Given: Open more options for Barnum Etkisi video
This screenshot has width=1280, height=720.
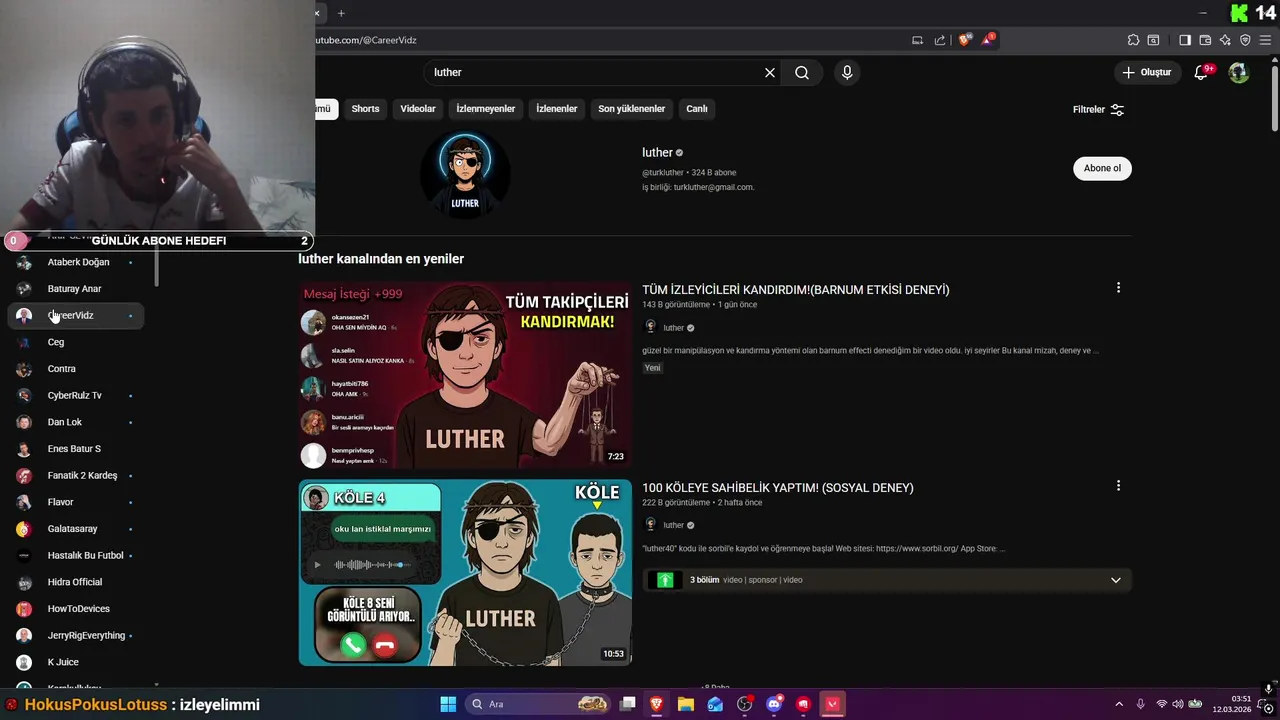Looking at the screenshot, I should click(x=1118, y=288).
